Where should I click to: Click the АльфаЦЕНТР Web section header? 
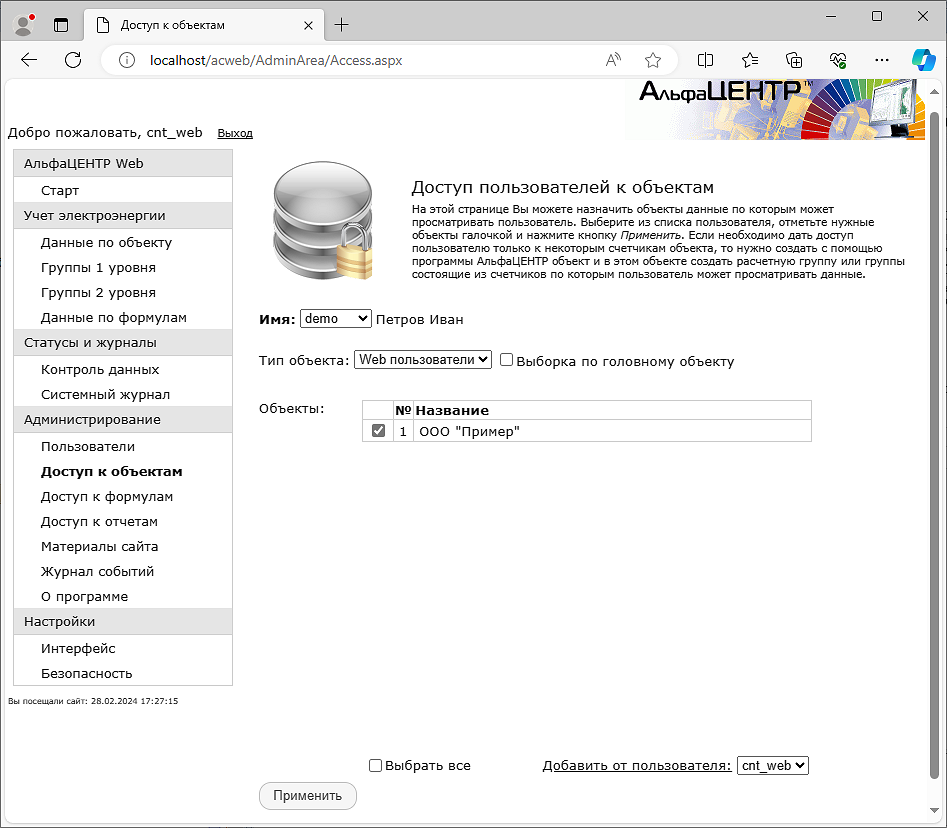123,163
